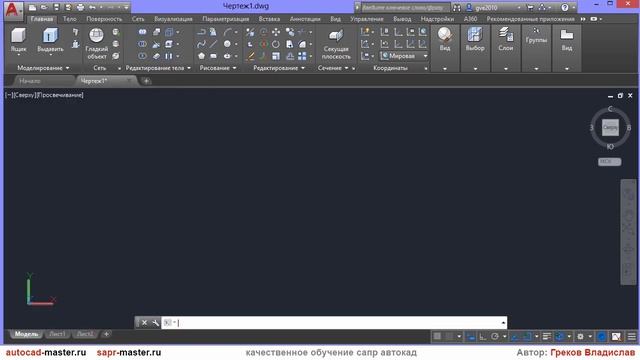Select the Scale tool in Редактирование panel
This screenshot has height=360, width=640.
(276, 56)
